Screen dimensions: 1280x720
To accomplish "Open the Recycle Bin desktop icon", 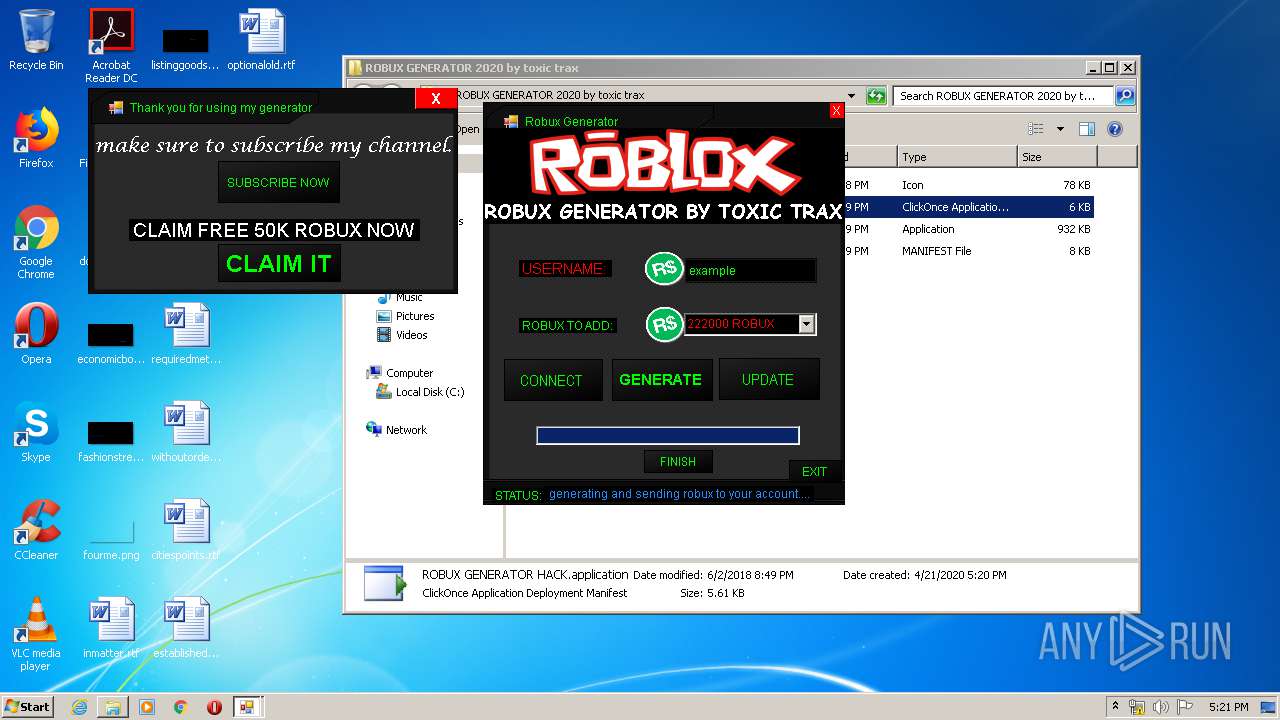I will [36, 40].
